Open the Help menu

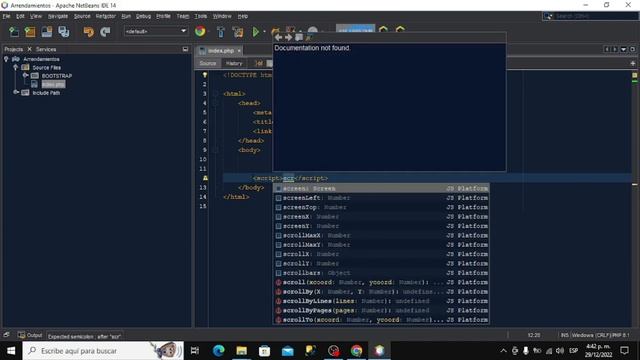tap(243, 16)
